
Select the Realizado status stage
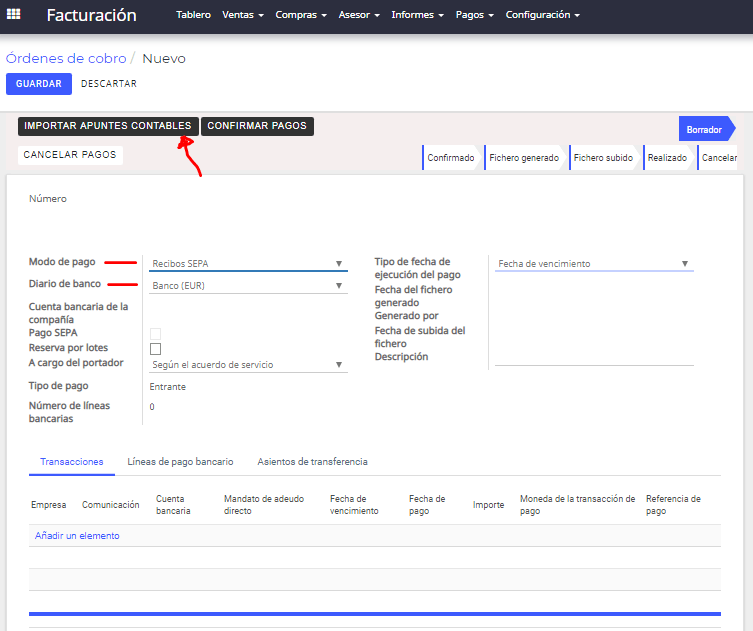click(667, 158)
